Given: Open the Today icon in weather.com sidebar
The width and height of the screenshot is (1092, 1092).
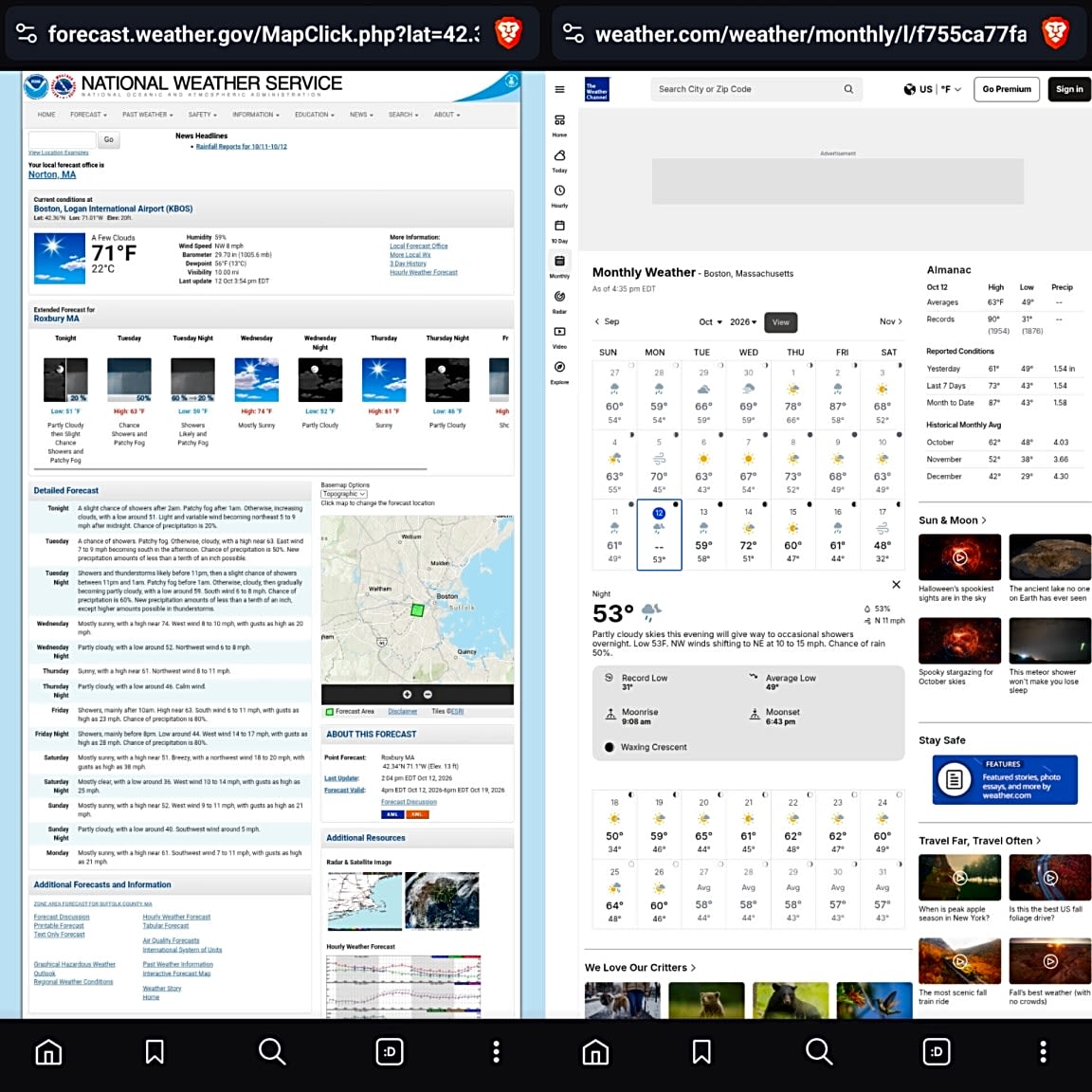Looking at the screenshot, I should coord(559,159).
